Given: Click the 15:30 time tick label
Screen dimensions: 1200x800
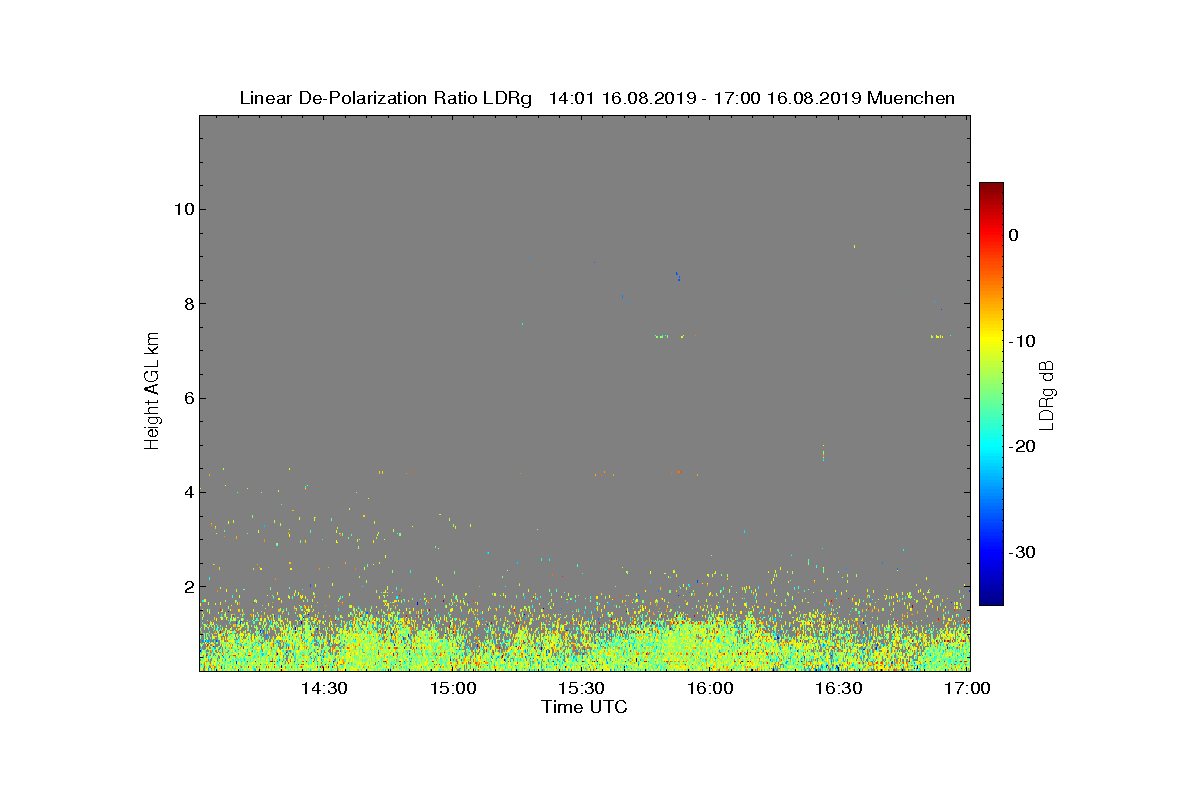Looking at the screenshot, I should 582,688.
